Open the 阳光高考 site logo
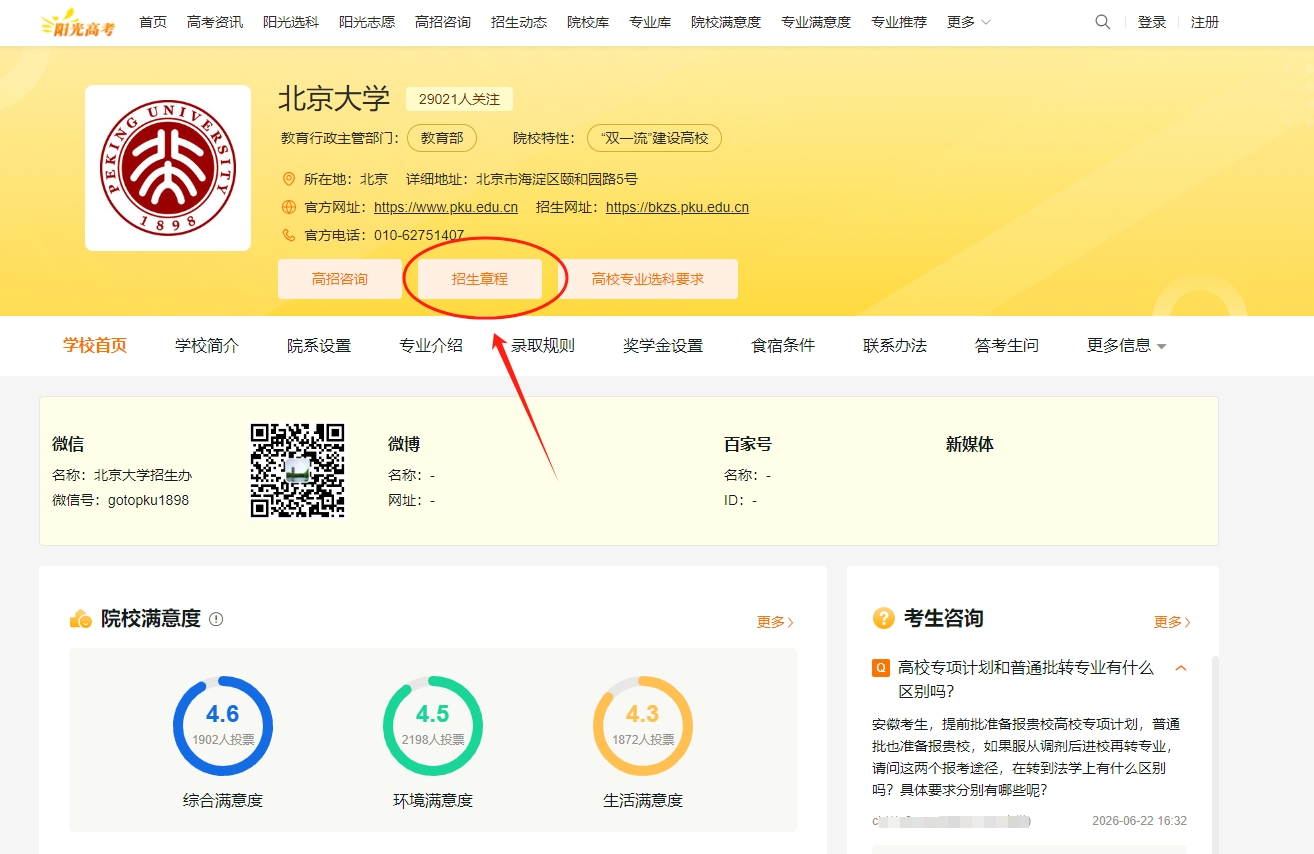This screenshot has width=1314, height=854. point(77,22)
